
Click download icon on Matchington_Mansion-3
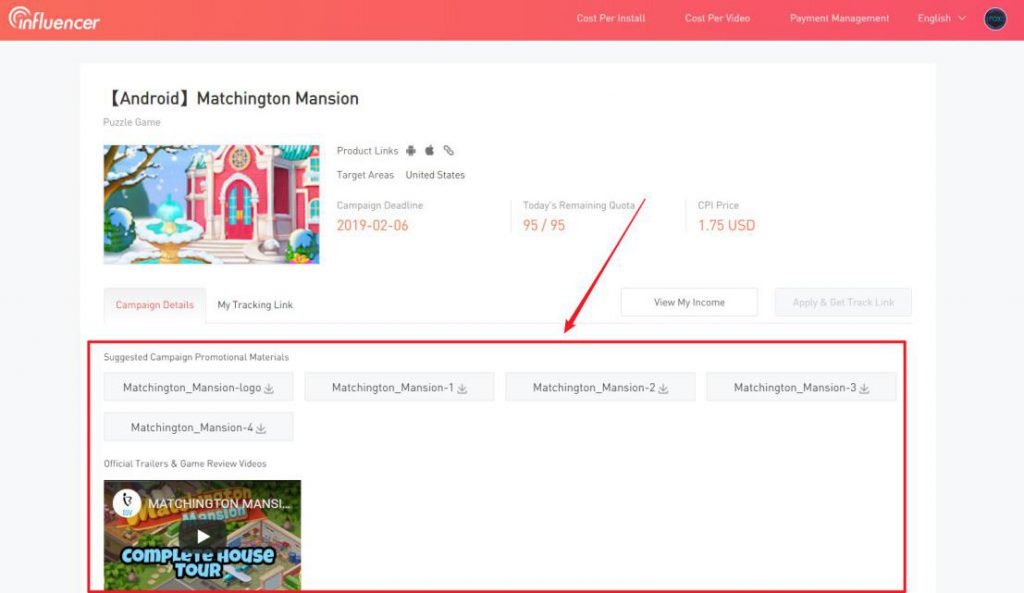coord(864,388)
